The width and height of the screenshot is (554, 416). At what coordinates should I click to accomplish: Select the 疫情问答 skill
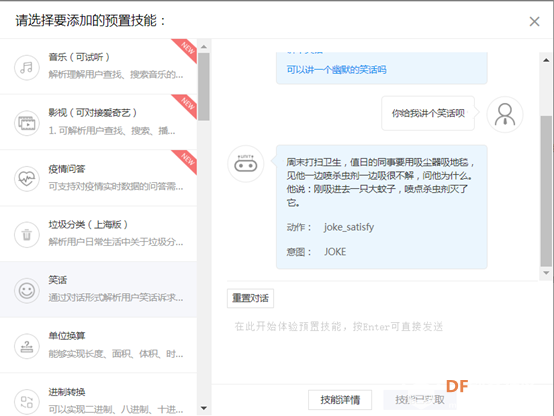pyautogui.click(x=98, y=178)
